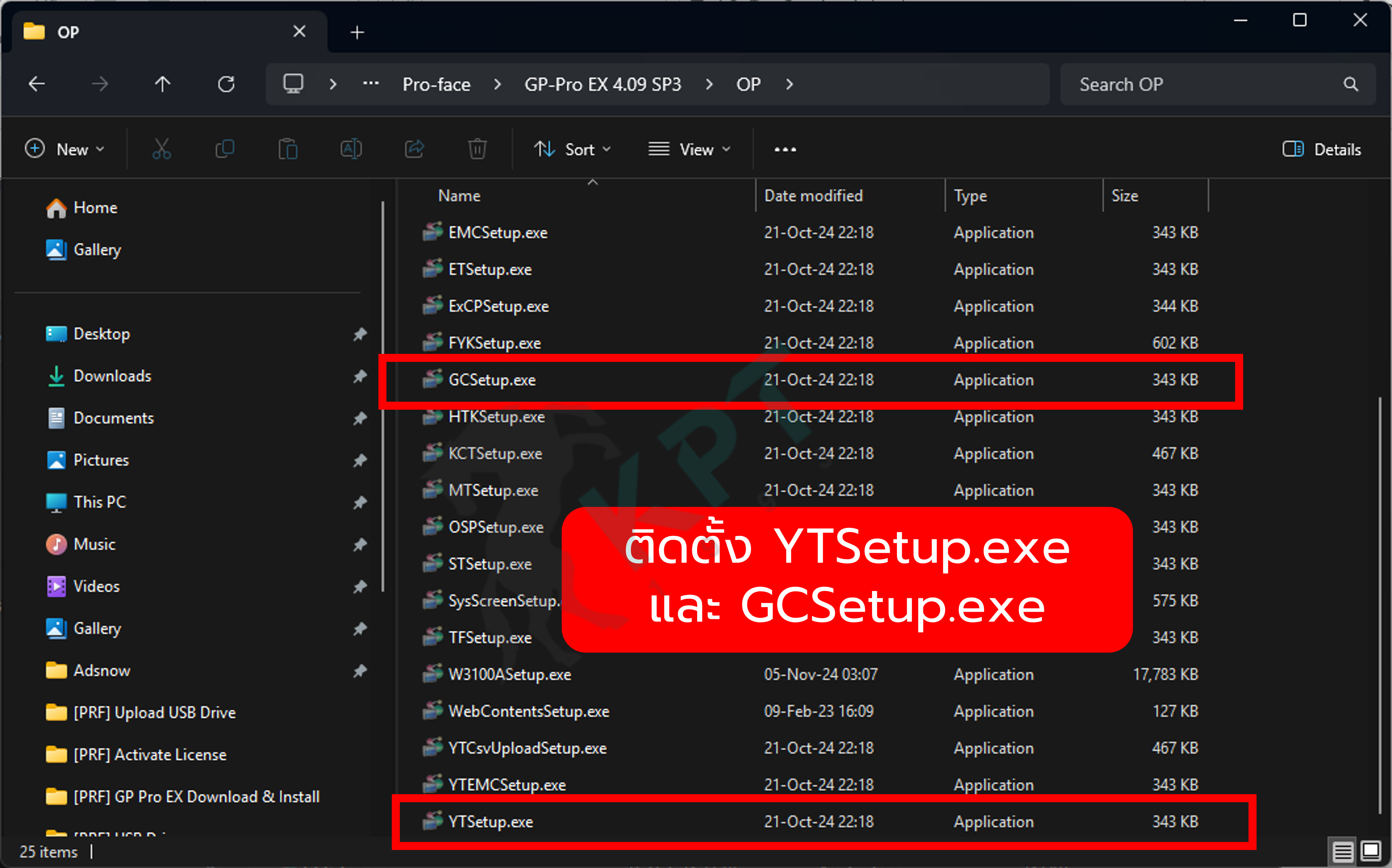Expand chevron after Pro-face breadcrumb
This screenshot has height=868, width=1392.
pos(497,85)
